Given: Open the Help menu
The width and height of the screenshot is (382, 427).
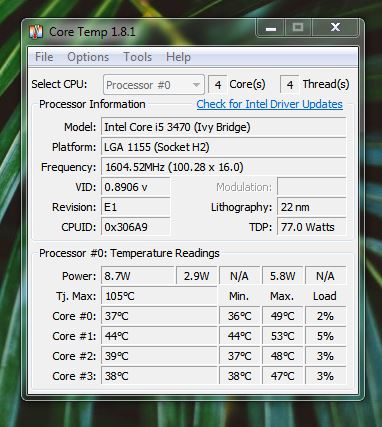Looking at the screenshot, I should tap(178, 57).
